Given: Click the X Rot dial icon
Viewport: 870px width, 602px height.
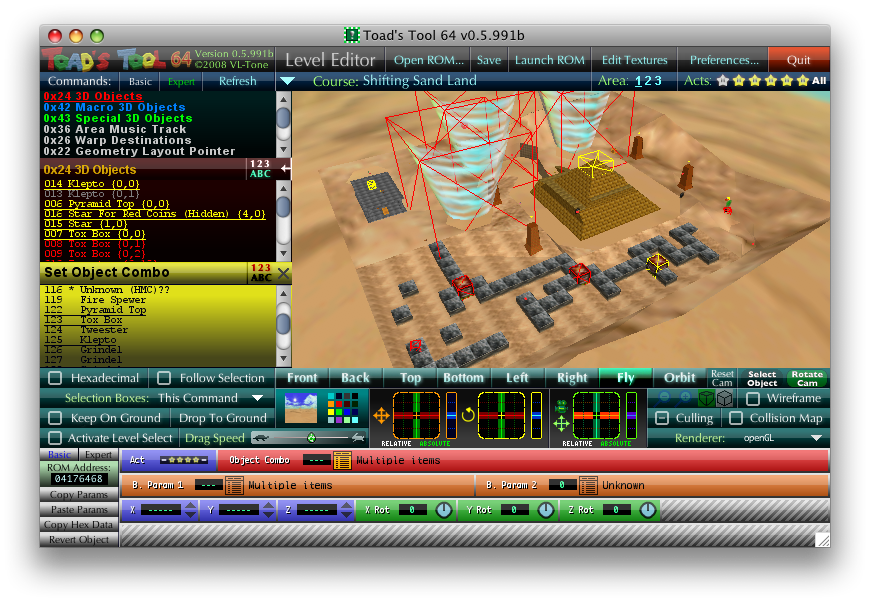Looking at the screenshot, I should click(x=444, y=510).
